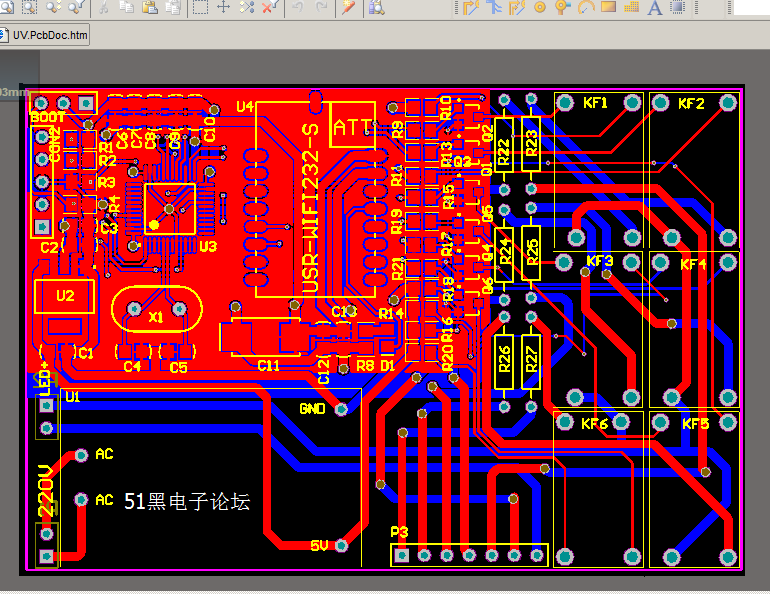Click the 5V pad label

click(x=319, y=545)
